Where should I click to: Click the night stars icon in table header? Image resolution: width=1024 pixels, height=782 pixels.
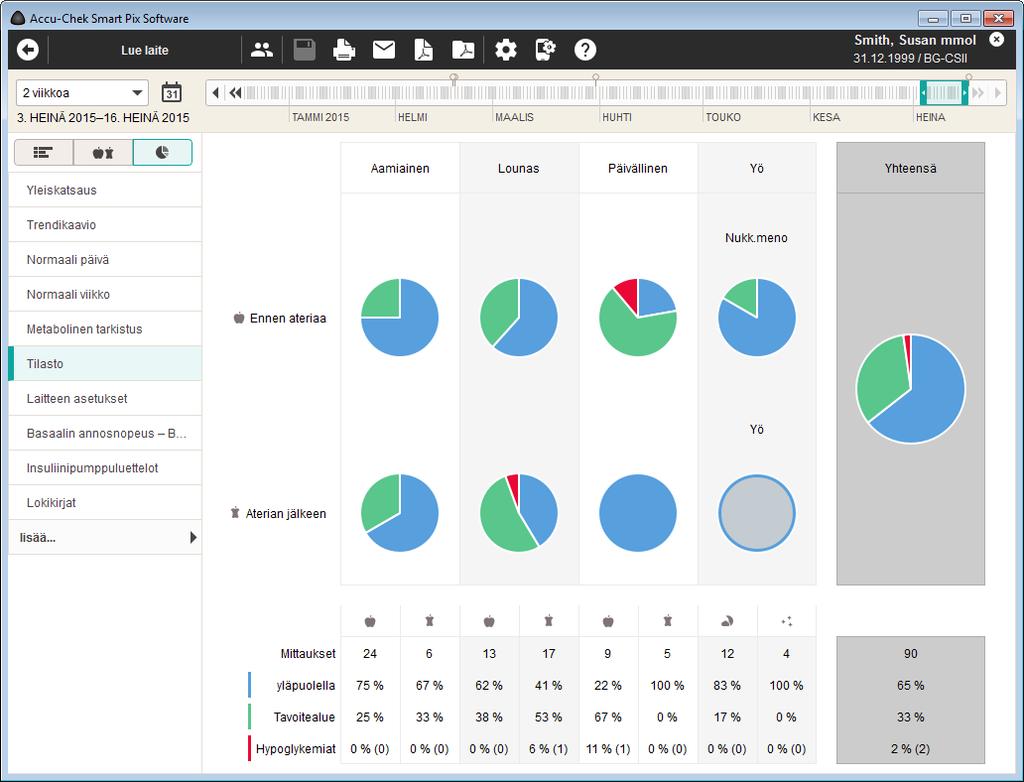coord(786,621)
